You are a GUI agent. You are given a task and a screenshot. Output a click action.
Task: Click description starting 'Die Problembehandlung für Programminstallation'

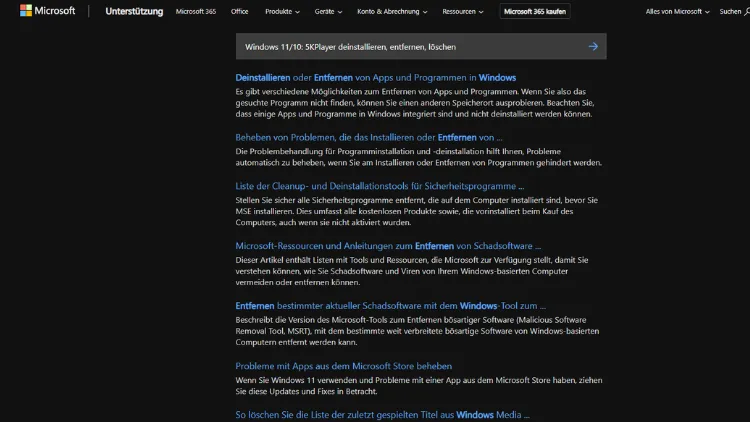(419, 157)
